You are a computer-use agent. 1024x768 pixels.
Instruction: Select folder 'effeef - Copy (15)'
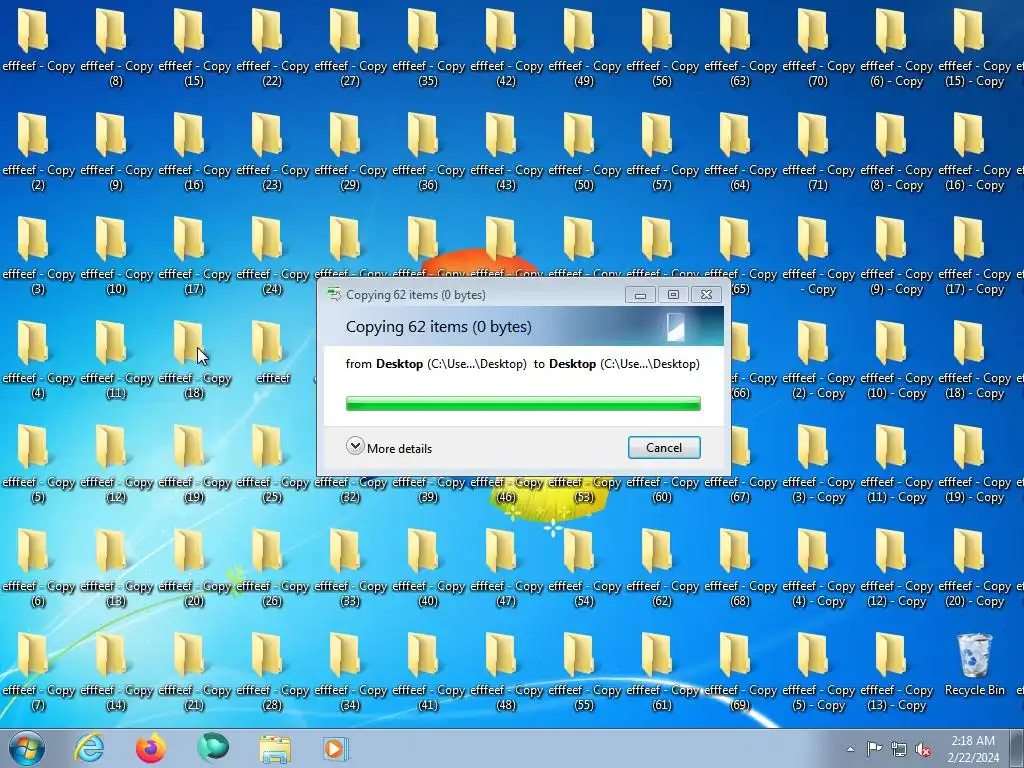194,48
